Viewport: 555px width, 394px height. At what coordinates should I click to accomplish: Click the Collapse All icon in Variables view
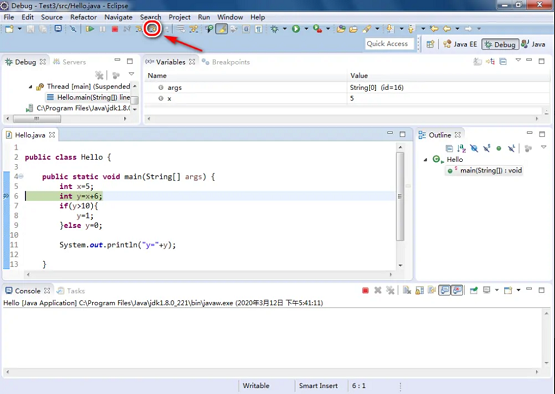pyautogui.click(x=503, y=62)
